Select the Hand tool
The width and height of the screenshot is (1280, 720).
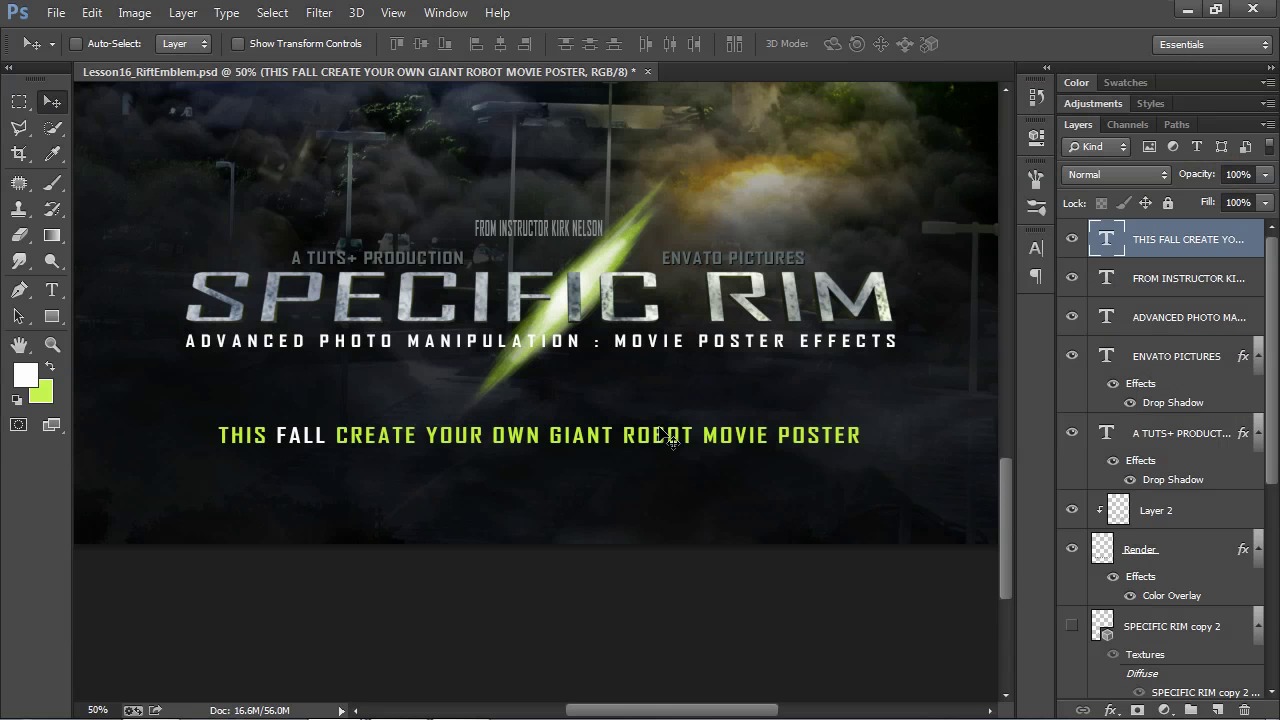click(x=19, y=345)
